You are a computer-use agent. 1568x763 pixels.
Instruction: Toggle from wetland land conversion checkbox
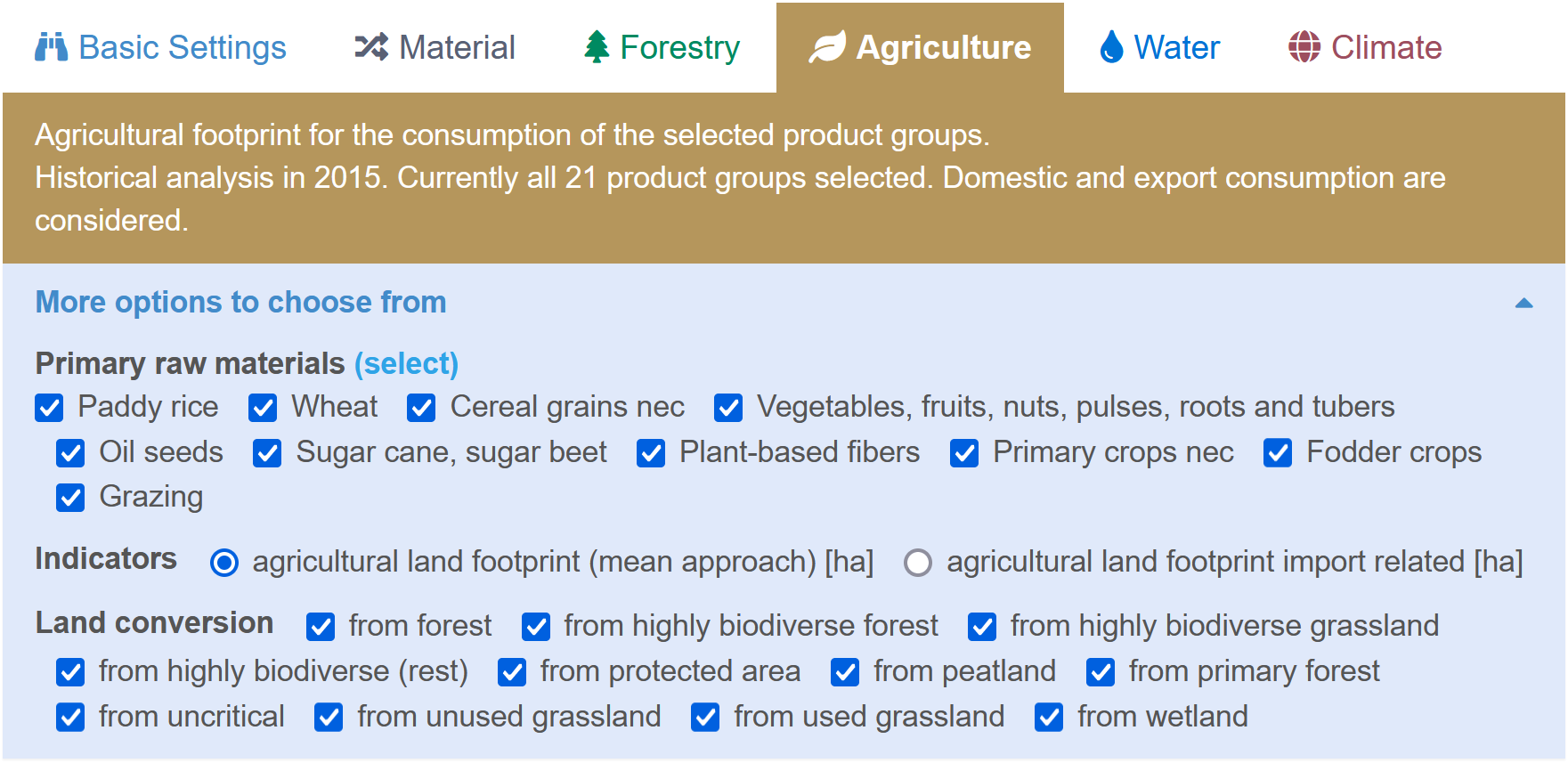pos(1049,718)
